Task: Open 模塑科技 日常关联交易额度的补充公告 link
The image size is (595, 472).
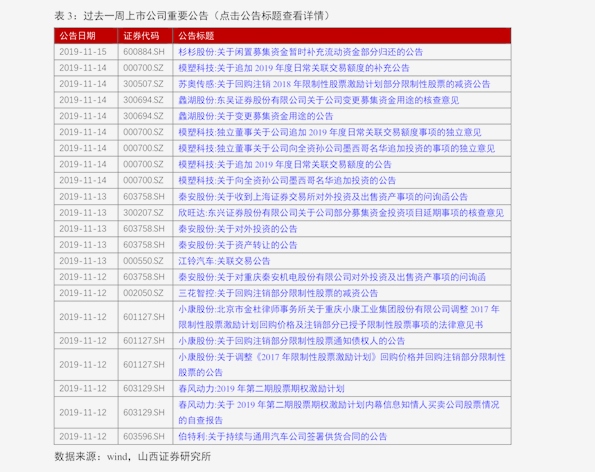Action: tap(294, 68)
